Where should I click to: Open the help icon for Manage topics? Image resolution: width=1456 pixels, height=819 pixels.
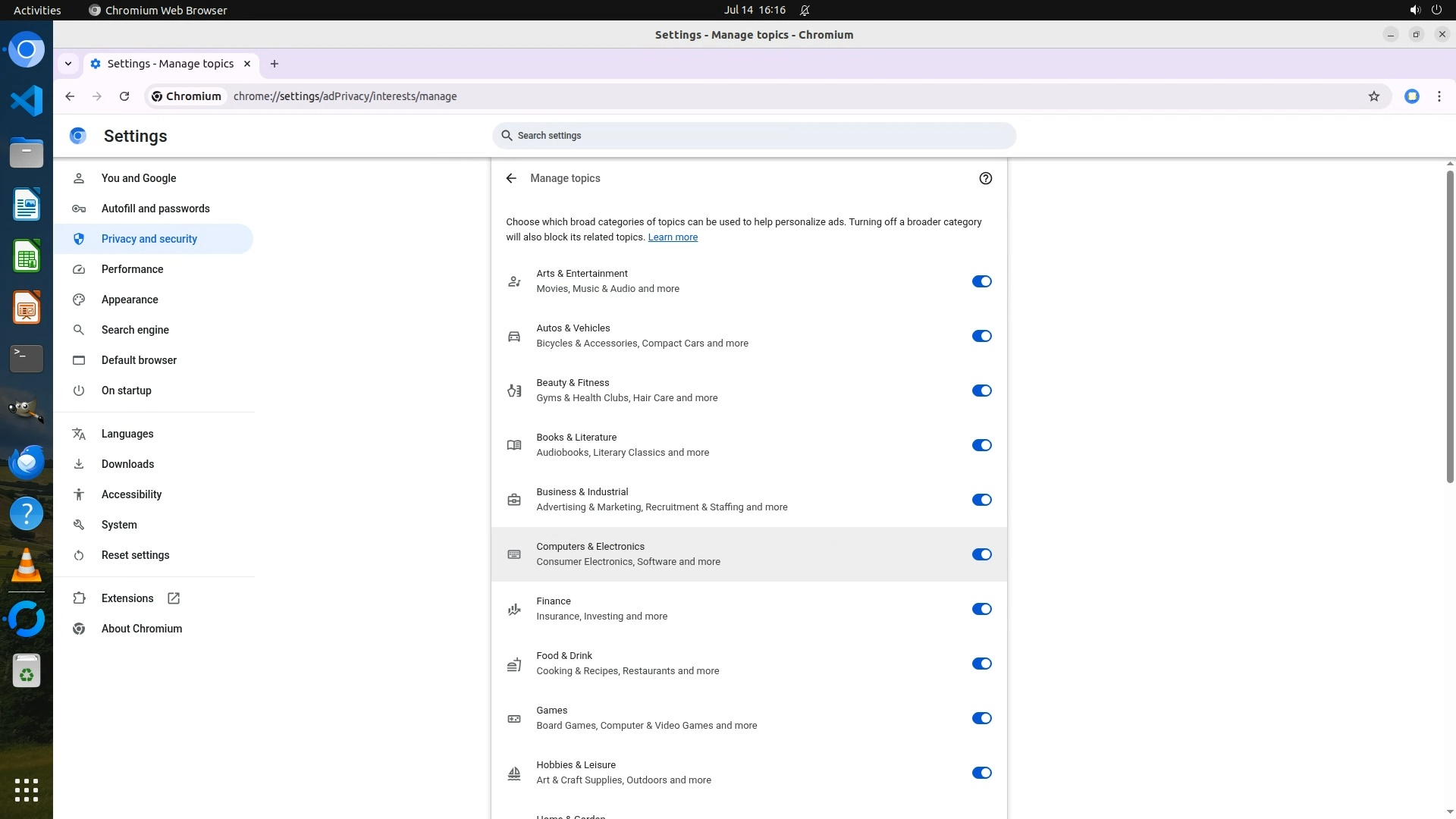click(x=985, y=178)
